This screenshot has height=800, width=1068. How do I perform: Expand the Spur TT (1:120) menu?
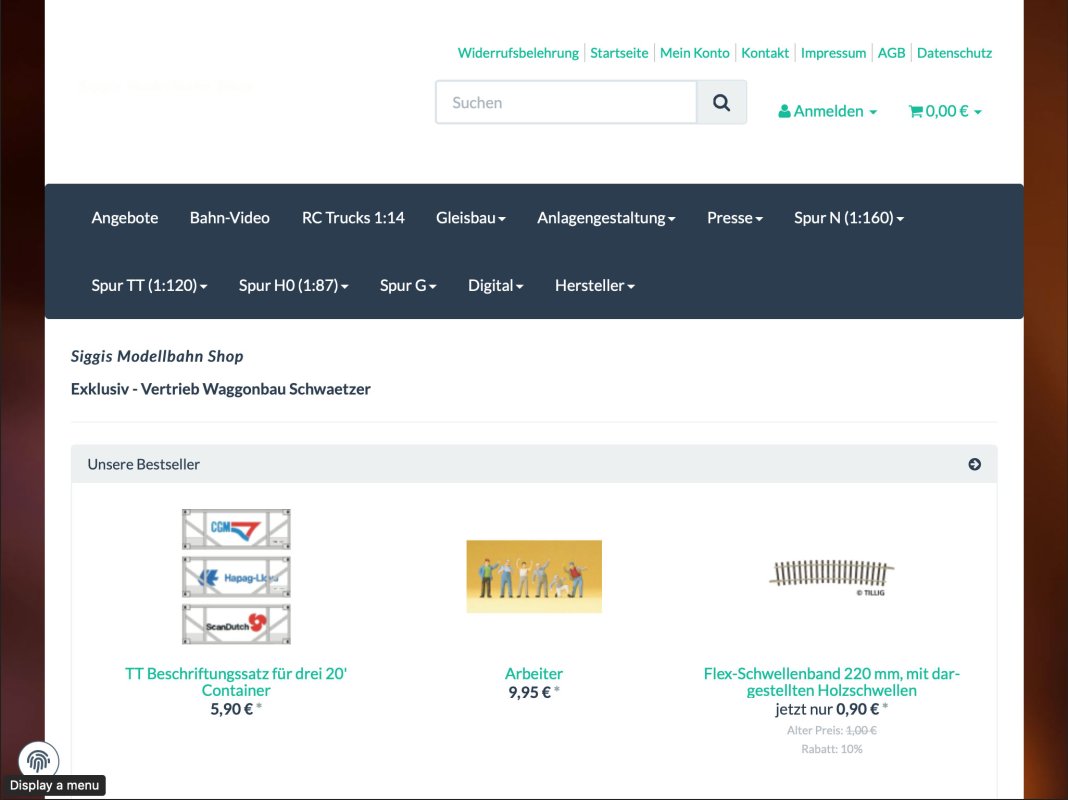(x=149, y=286)
